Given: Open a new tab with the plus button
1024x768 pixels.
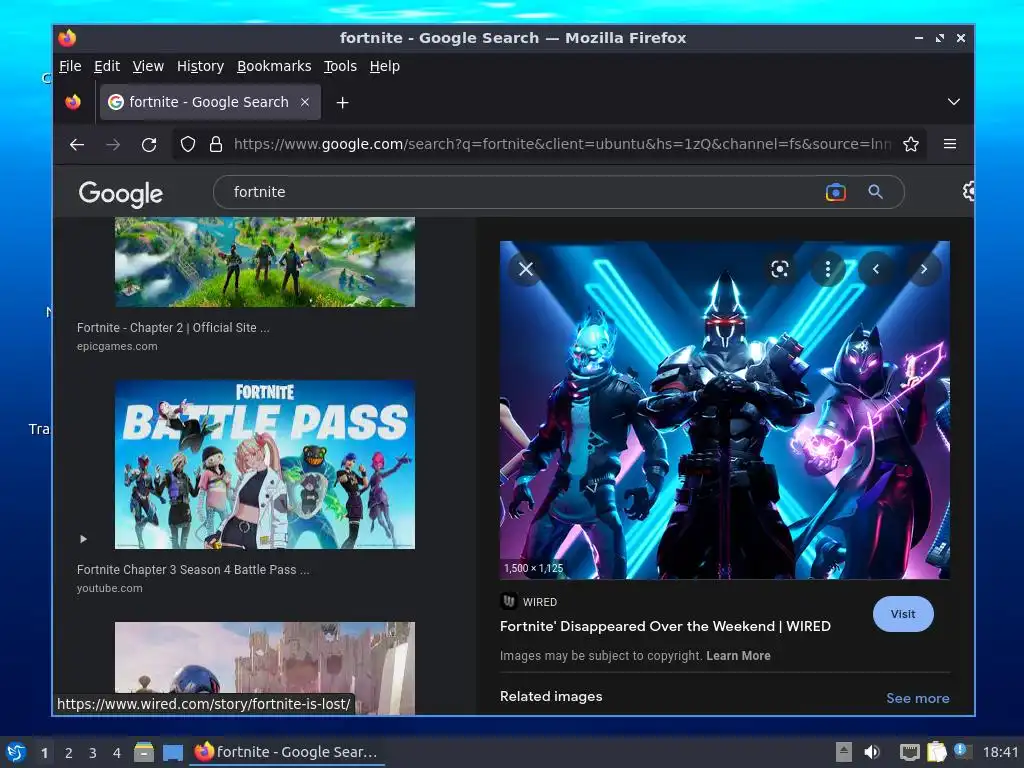Looking at the screenshot, I should pyautogui.click(x=342, y=103).
